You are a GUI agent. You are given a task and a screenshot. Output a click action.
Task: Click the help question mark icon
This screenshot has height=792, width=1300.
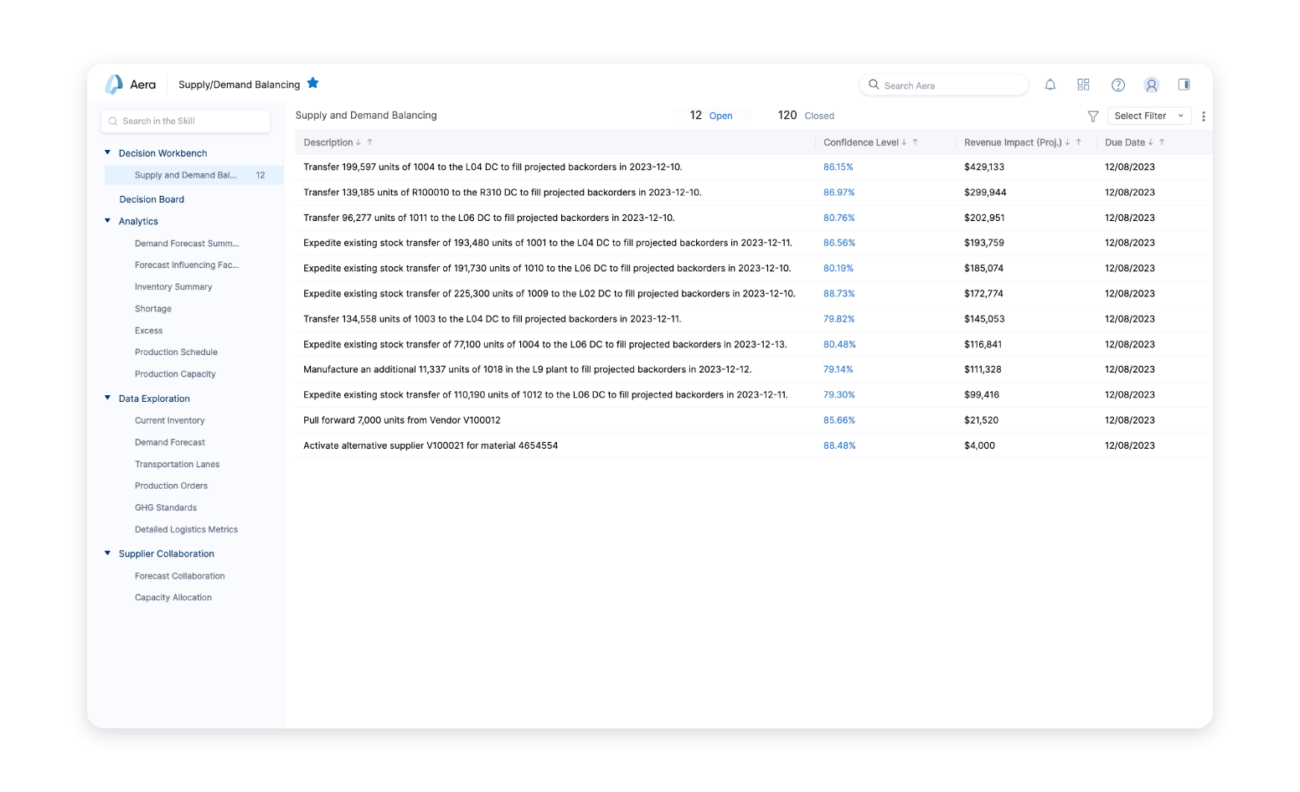[1117, 84]
